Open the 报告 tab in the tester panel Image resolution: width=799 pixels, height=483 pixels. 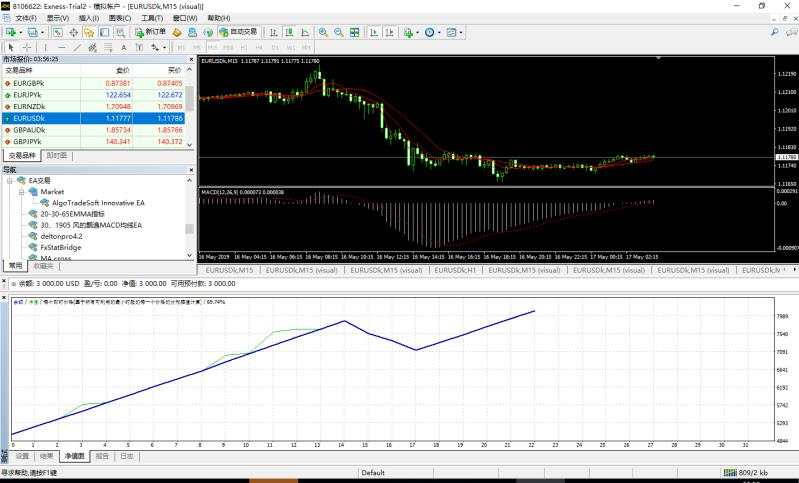101,455
